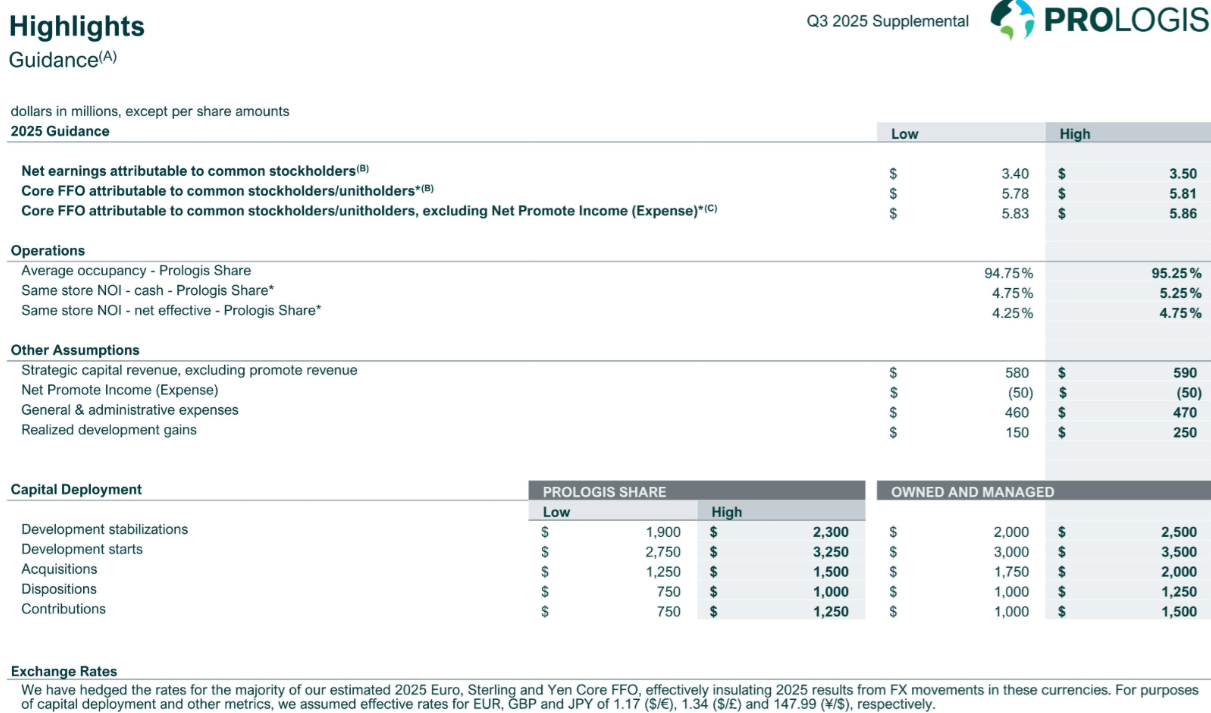Select net effective NOI low 4.25%

pos(1013,313)
